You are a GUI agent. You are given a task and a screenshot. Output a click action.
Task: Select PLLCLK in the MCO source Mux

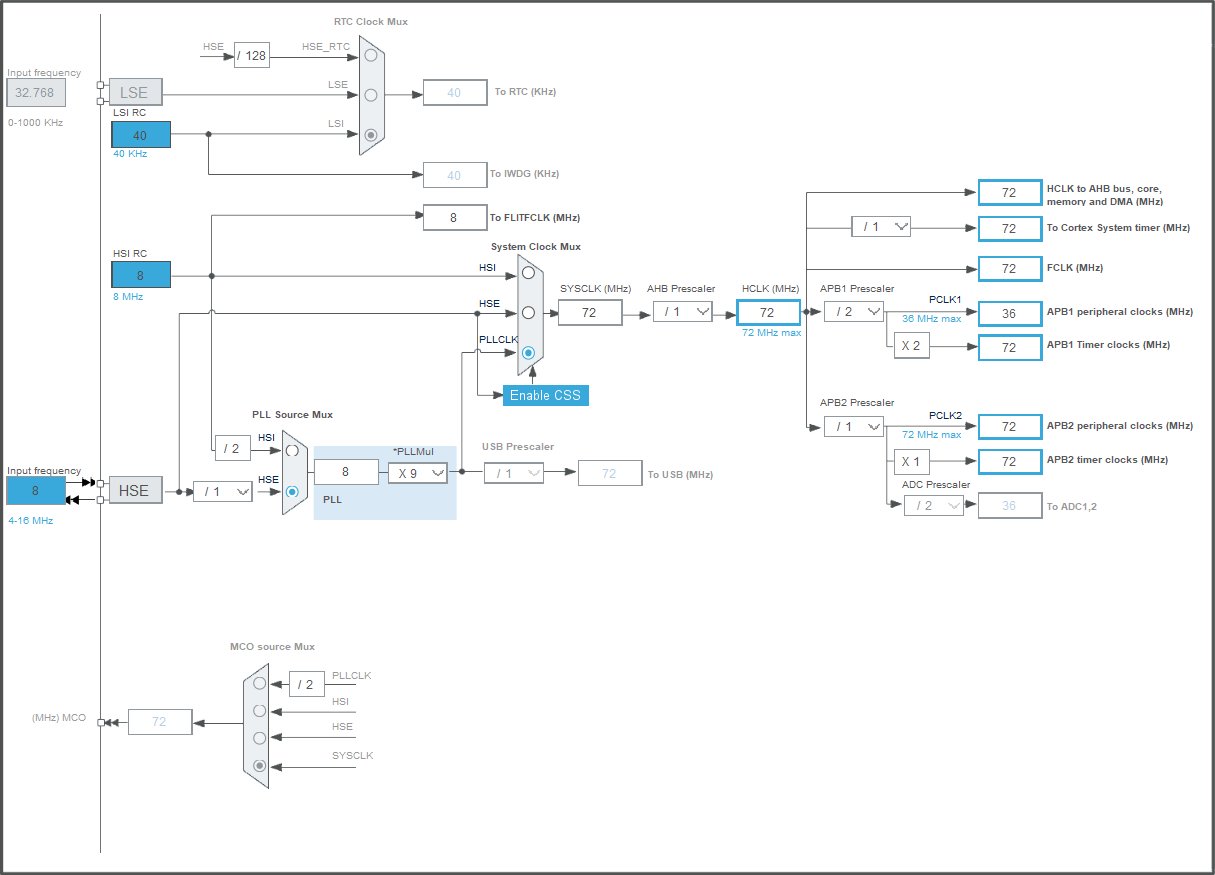coord(260,684)
